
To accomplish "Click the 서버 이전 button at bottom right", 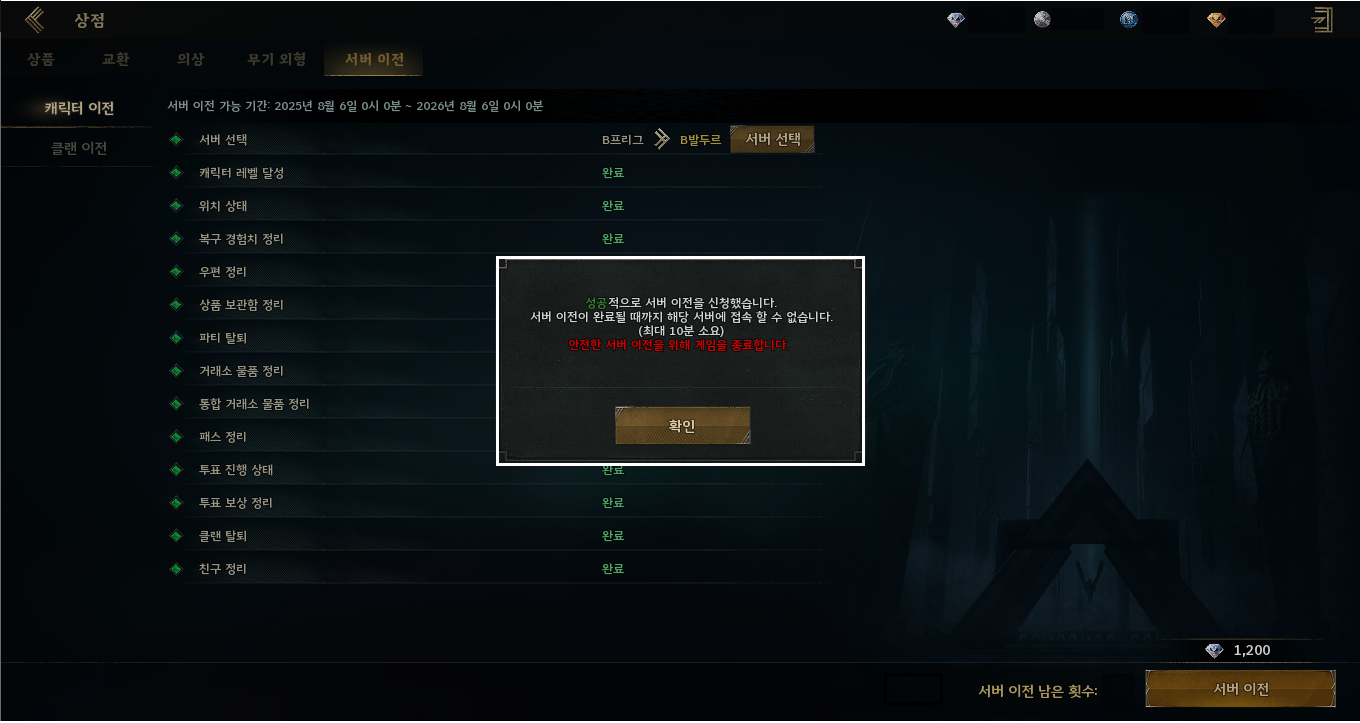I will pyautogui.click(x=1241, y=689).
